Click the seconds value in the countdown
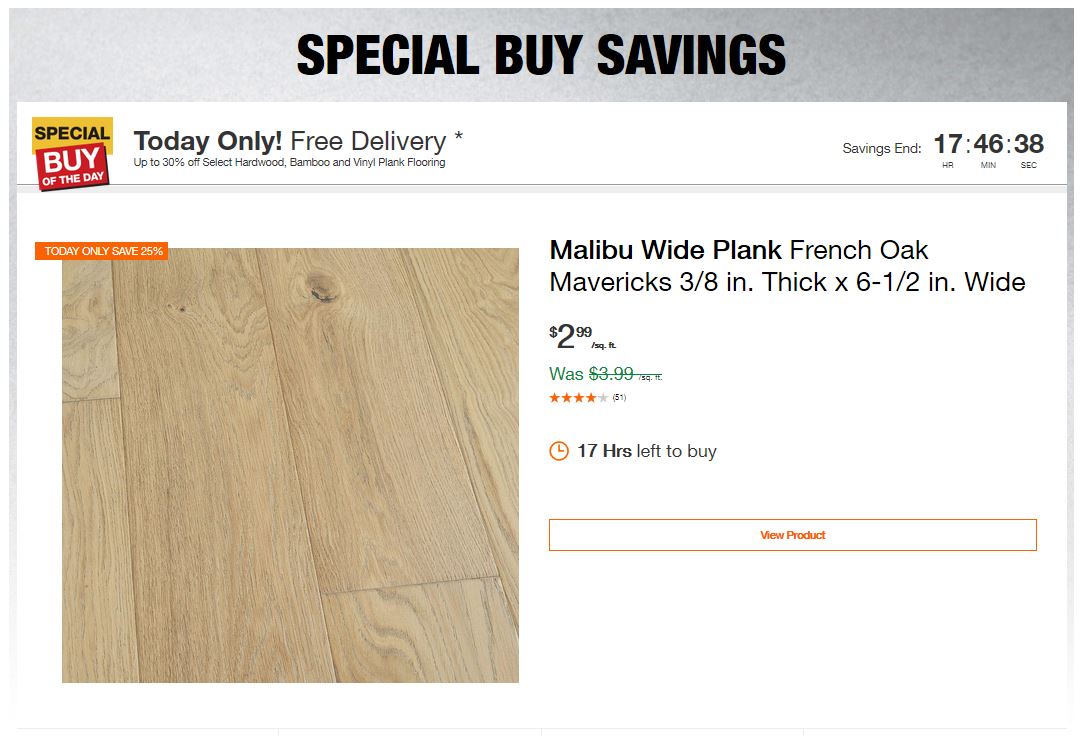1083x736 pixels. coord(1029,144)
